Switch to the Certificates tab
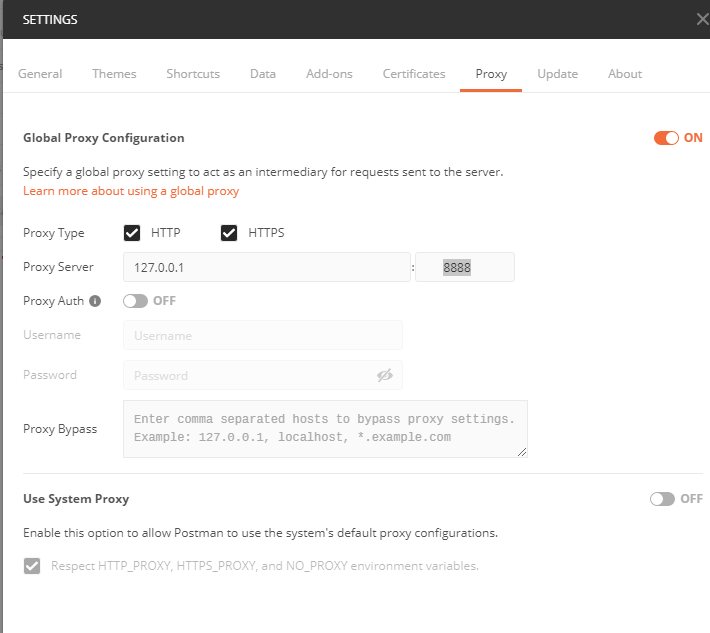 point(414,74)
